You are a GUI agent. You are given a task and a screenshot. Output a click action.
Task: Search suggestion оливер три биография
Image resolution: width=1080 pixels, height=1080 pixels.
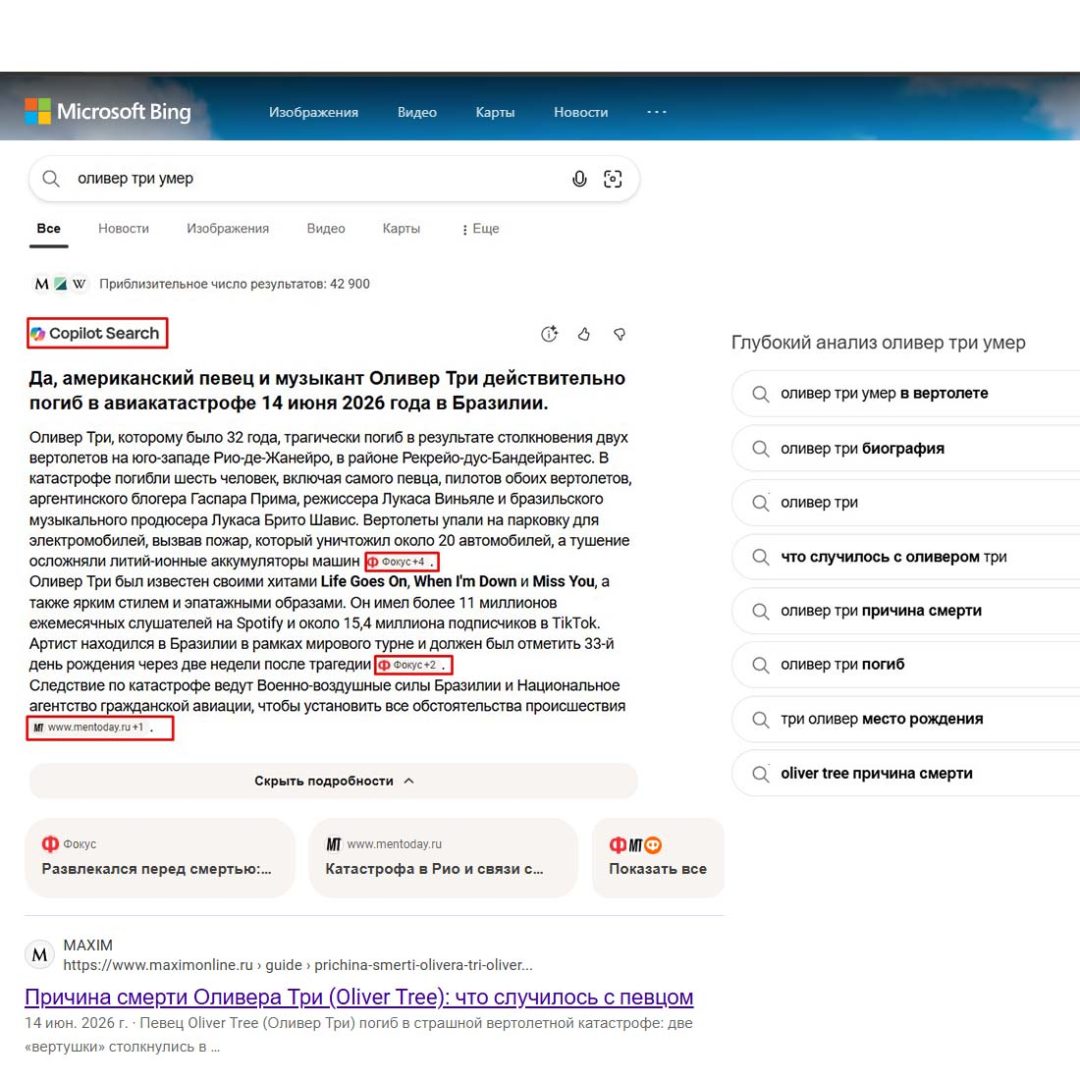coord(906,448)
